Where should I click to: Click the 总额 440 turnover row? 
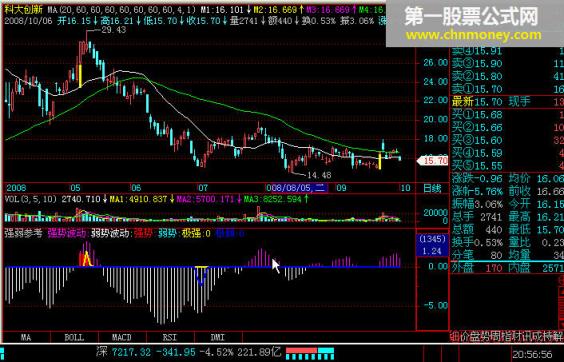click(477, 230)
